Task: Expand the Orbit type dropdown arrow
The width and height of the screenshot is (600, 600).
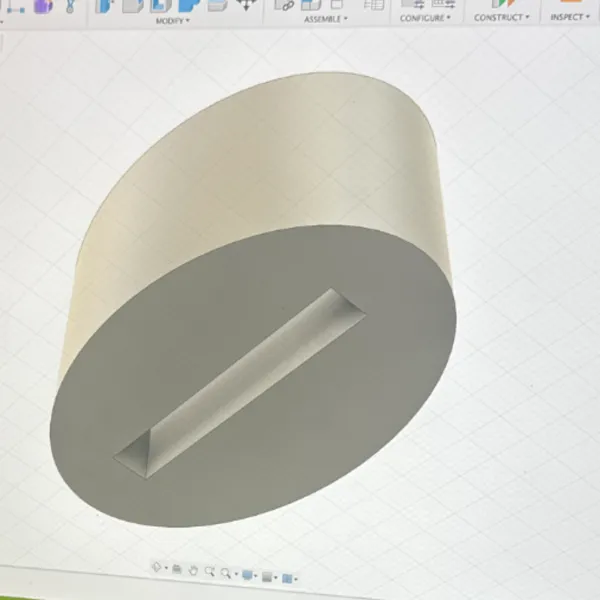Action: click(x=166, y=568)
